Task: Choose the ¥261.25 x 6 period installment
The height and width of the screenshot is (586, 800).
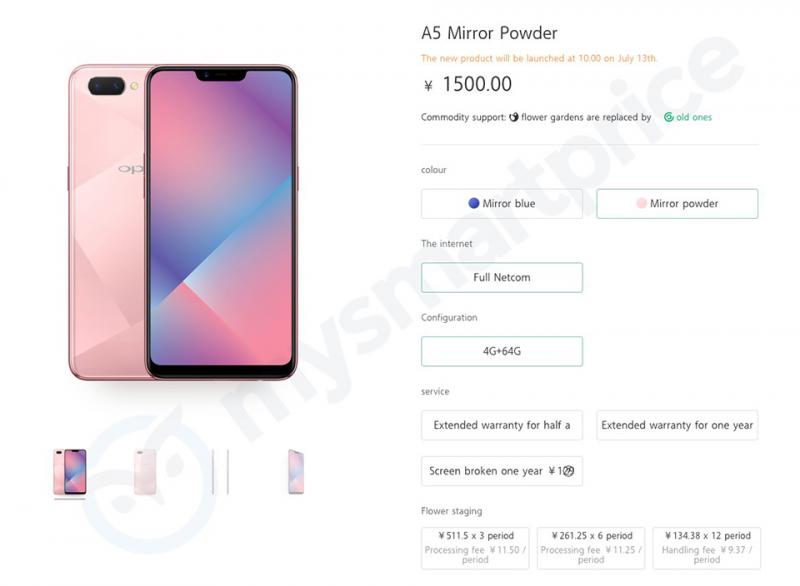Action: (591, 548)
